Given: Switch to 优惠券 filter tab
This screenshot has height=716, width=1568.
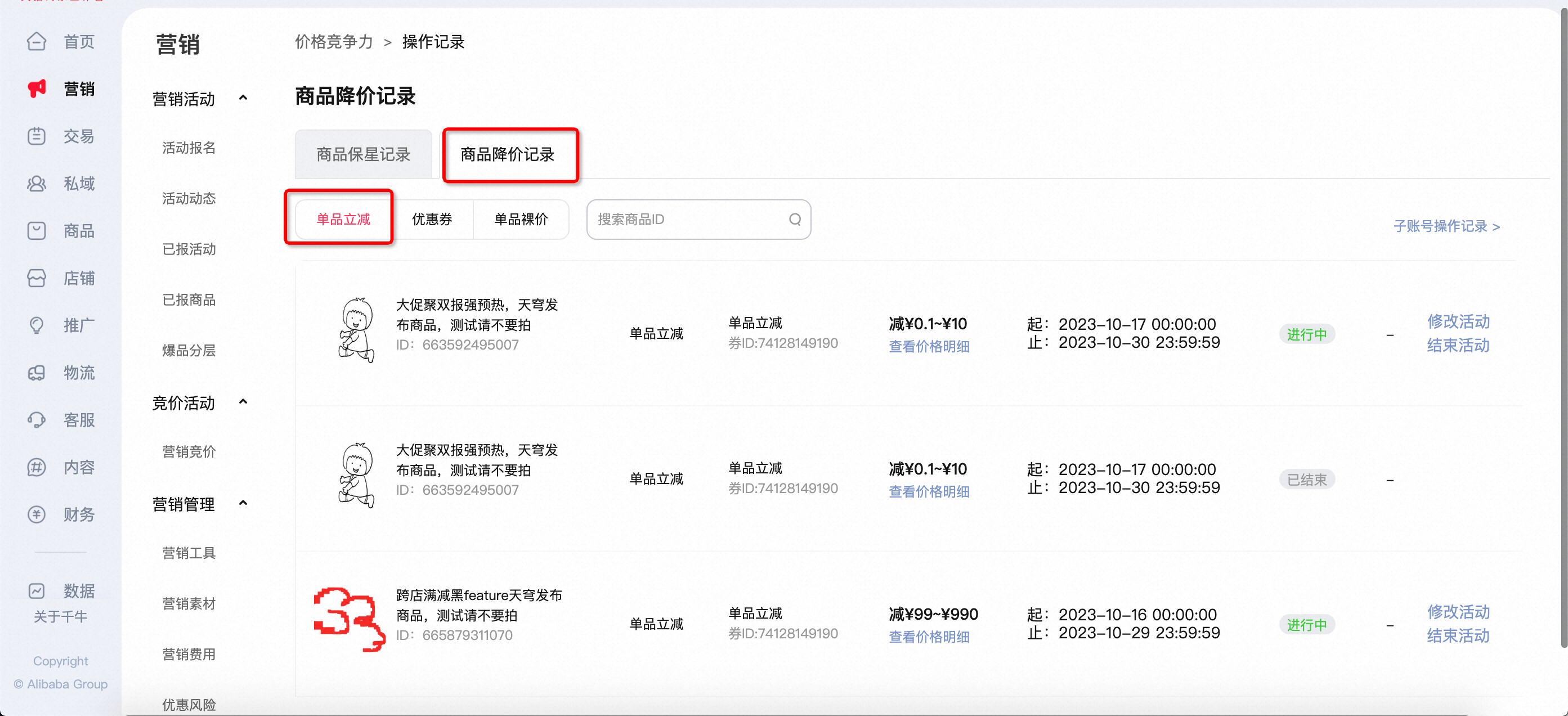Looking at the screenshot, I should pos(432,219).
